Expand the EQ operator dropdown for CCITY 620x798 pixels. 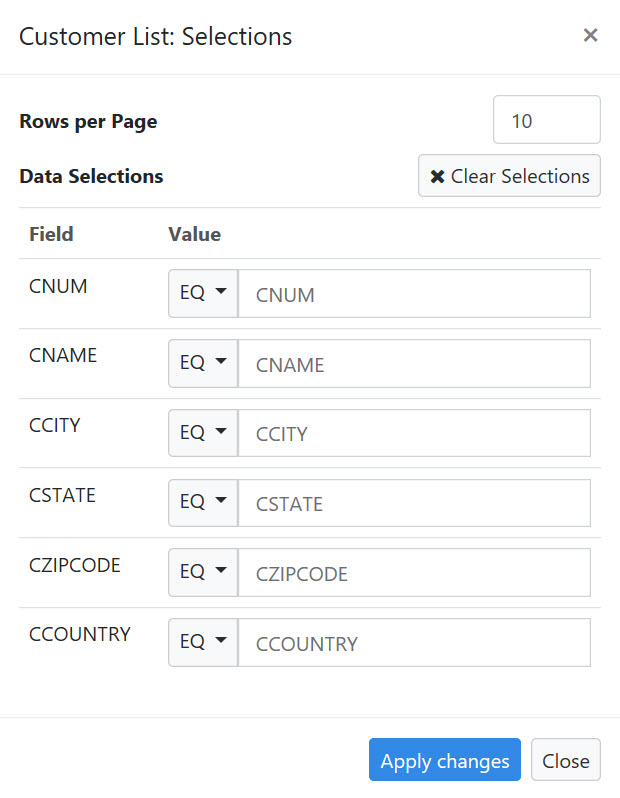click(203, 433)
